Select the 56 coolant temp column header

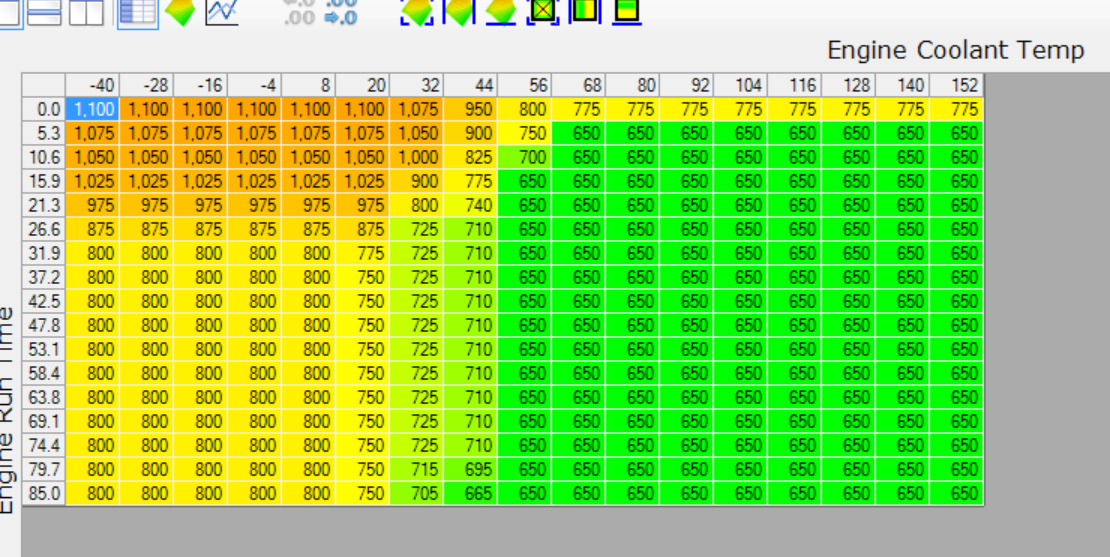(525, 85)
